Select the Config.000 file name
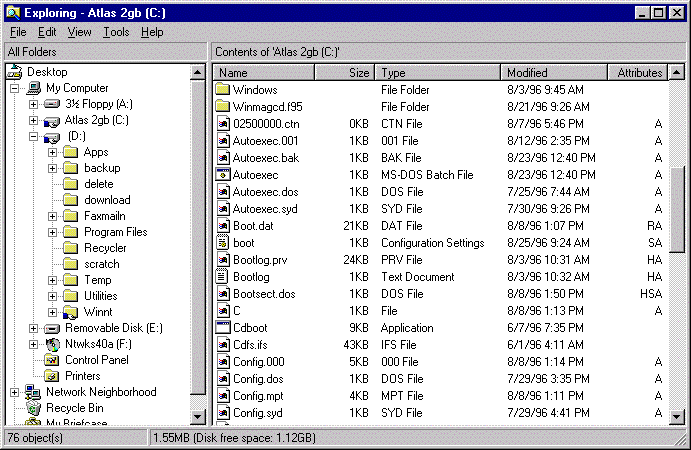The width and height of the screenshot is (691, 450). [x=259, y=362]
